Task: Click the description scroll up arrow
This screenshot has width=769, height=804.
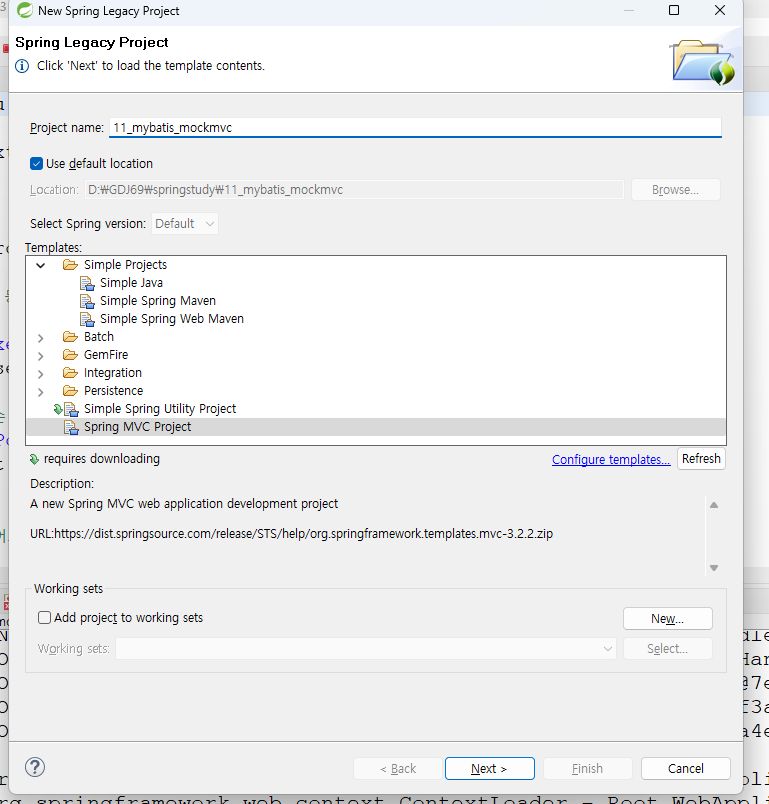Action: click(x=714, y=505)
